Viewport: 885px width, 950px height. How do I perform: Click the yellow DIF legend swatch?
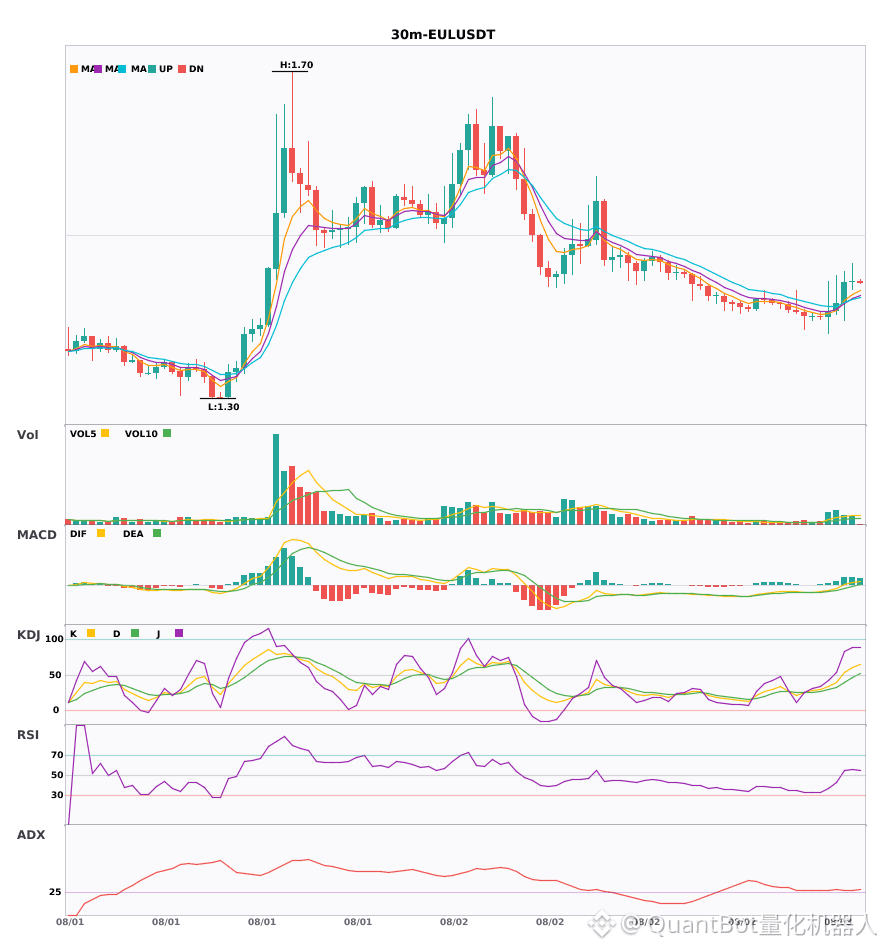pyautogui.click(x=101, y=533)
